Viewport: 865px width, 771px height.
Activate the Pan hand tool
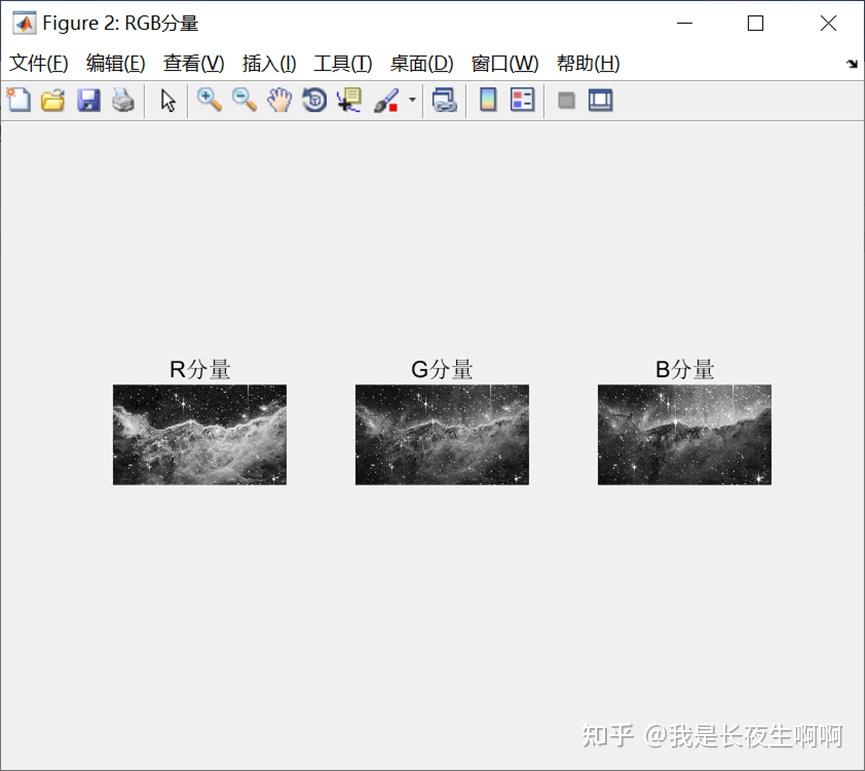[x=279, y=100]
